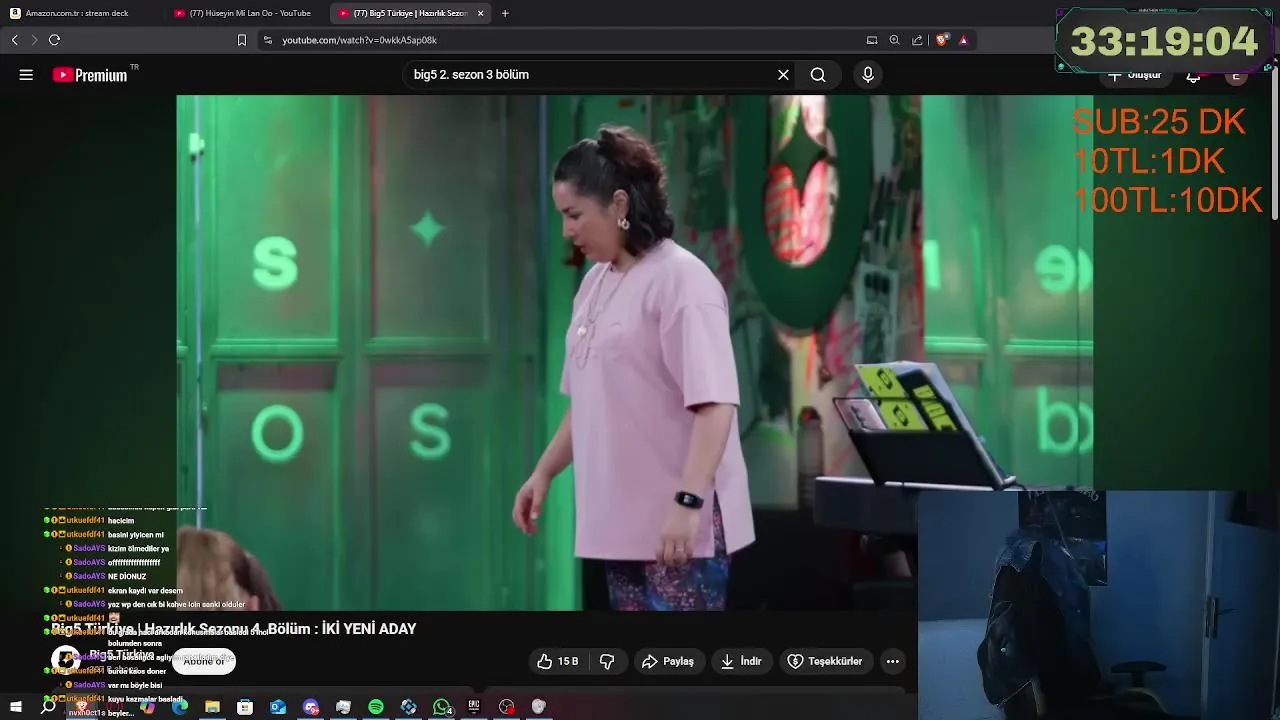The height and width of the screenshot is (720, 1280).
Task: Open the YouTube hamburger guide menu
Action: pos(26,75)
